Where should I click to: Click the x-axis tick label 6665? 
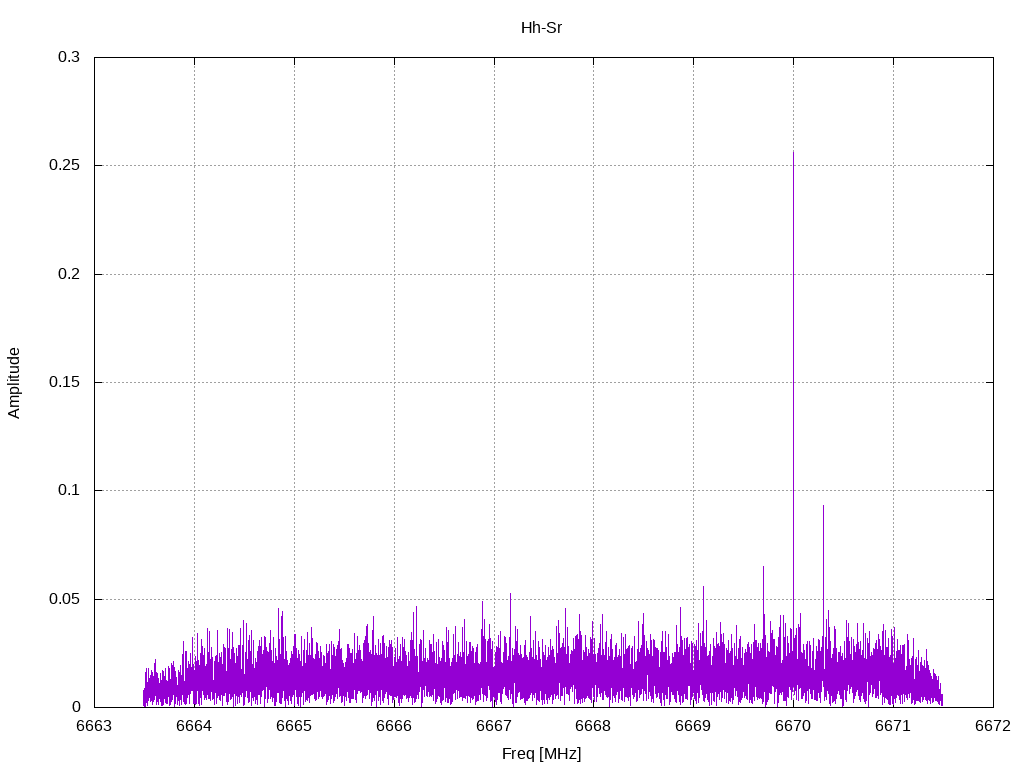pos(295,726)
